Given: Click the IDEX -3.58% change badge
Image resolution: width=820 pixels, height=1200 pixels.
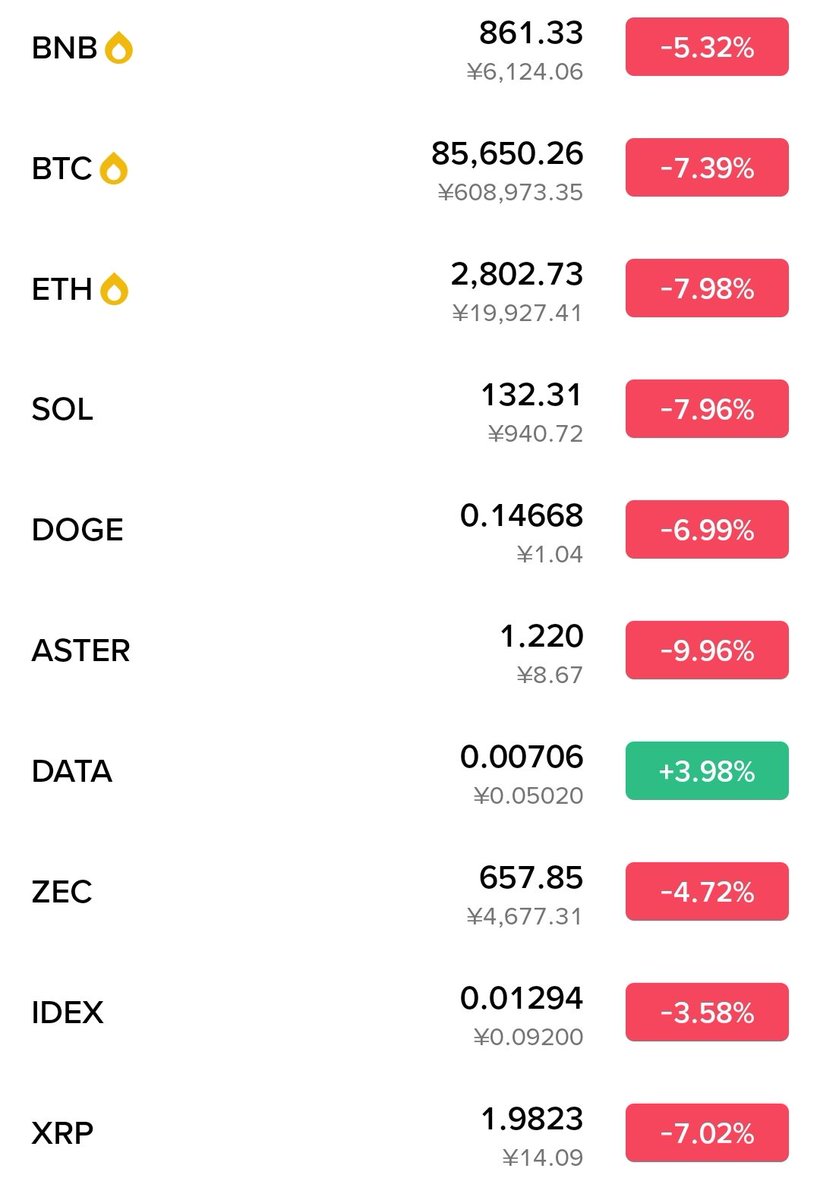Looking at the screenshot, I should [707, 1012].
